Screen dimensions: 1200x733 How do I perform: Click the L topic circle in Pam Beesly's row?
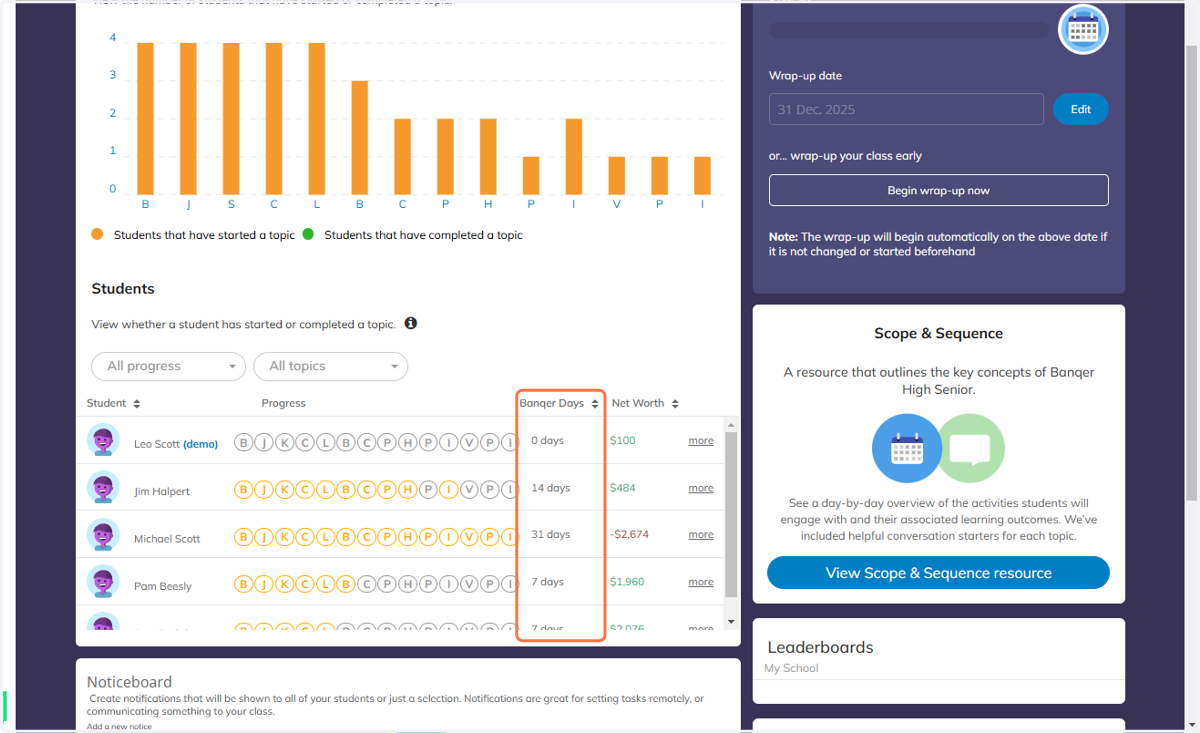click(325, 584)
